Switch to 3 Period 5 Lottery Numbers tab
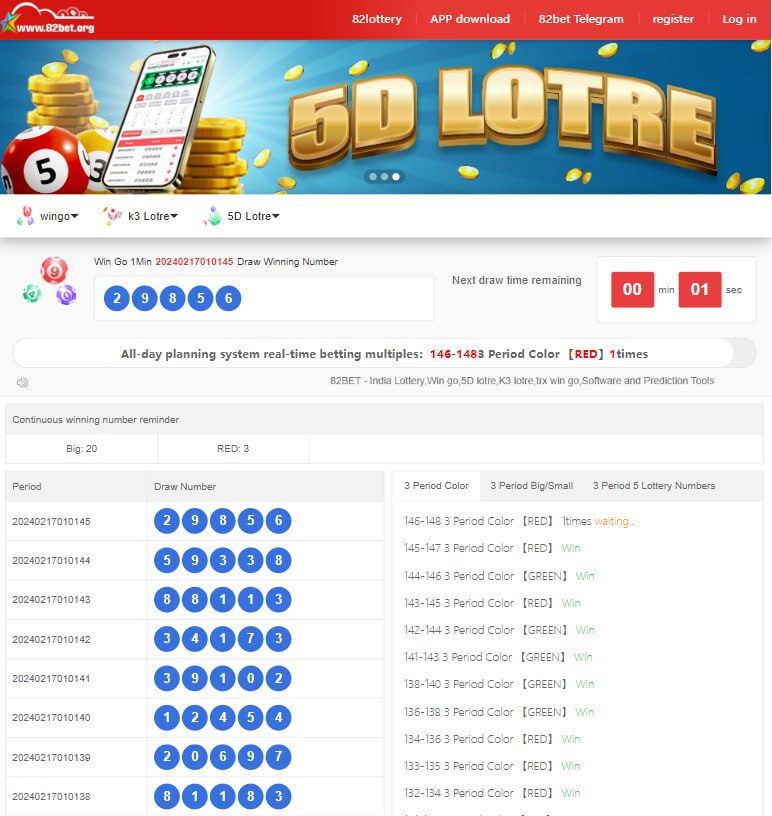The image size is (772, 816). point(654,486)
